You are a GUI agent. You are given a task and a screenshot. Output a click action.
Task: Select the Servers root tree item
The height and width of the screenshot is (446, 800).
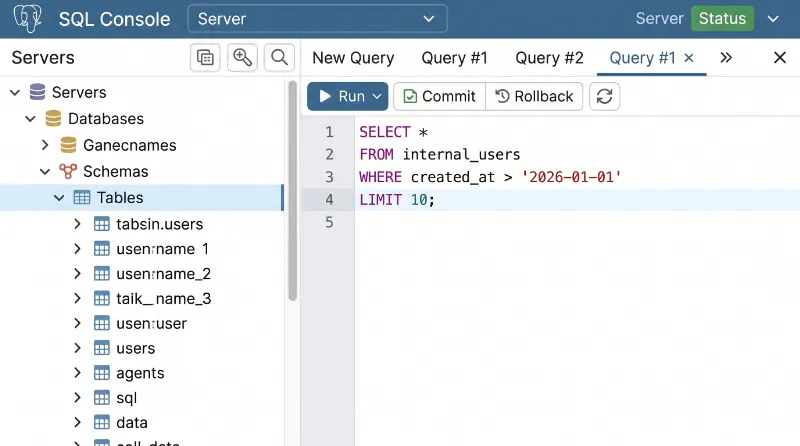[x=79, y=92]
